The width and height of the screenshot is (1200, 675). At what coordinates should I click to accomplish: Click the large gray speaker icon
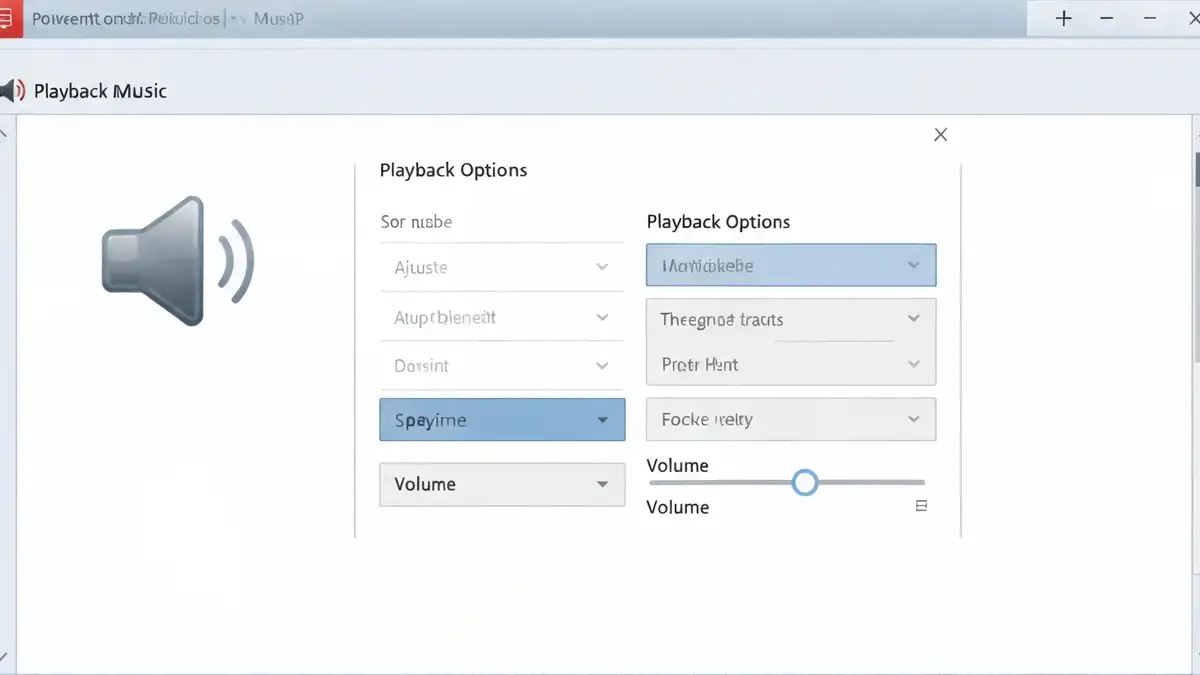coord(178,261)
